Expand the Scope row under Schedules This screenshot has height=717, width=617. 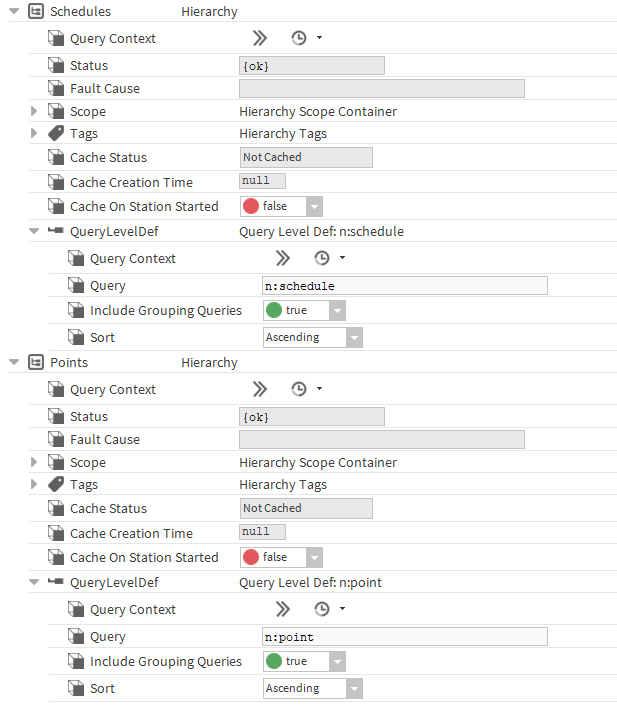(x=34, y=111)
